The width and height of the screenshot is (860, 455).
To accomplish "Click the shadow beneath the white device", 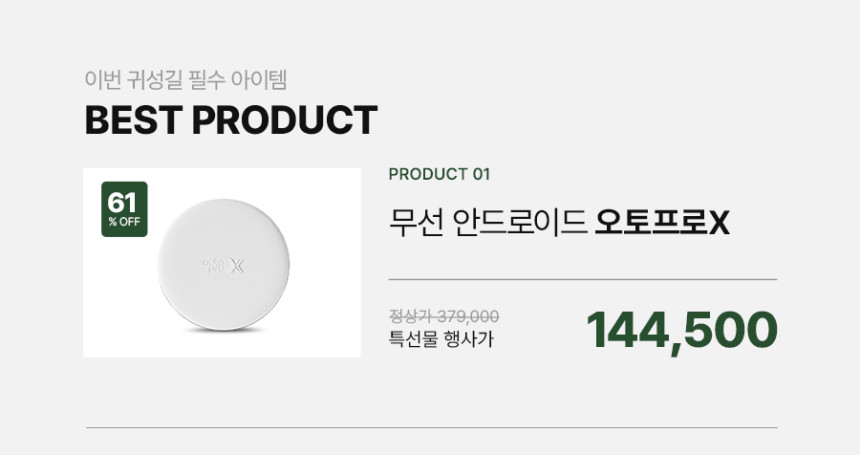I will tap(222, 330).
